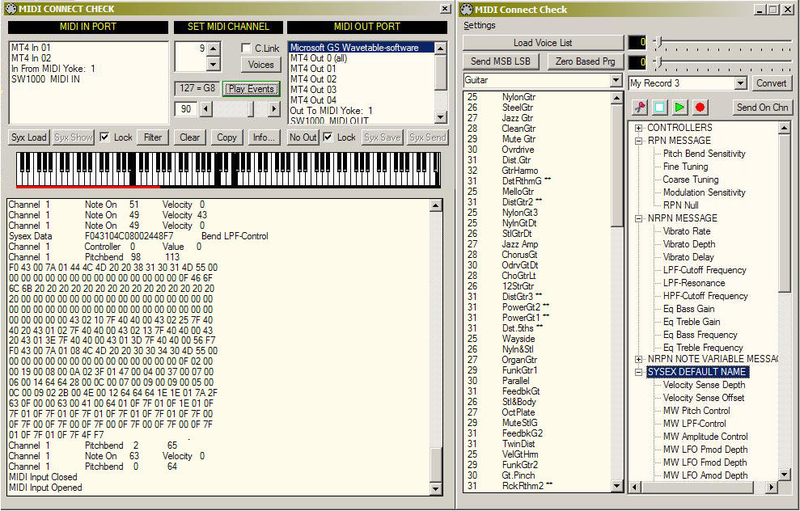Click the Info... button
The image size is (800, 511).
tap(264, 137)
